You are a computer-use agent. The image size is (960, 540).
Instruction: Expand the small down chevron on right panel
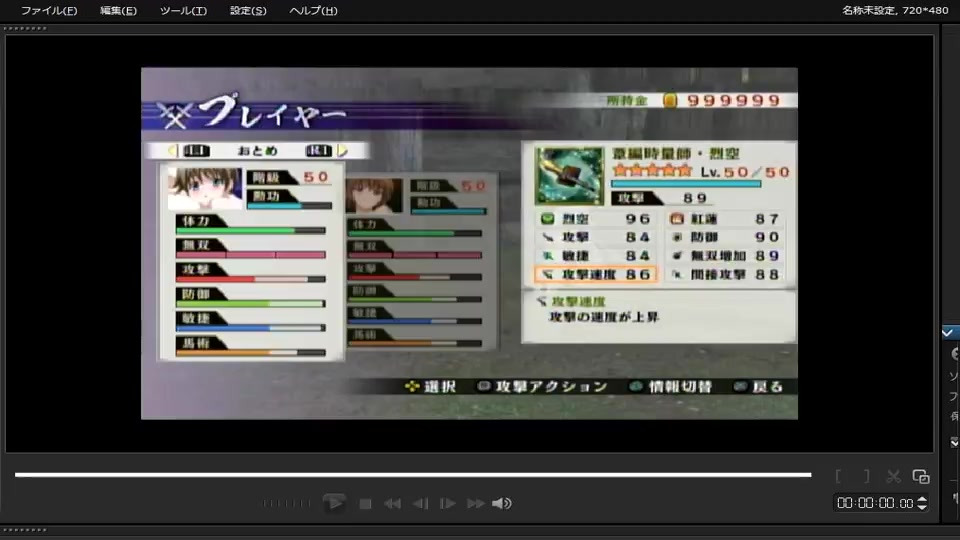coord(954,442)
